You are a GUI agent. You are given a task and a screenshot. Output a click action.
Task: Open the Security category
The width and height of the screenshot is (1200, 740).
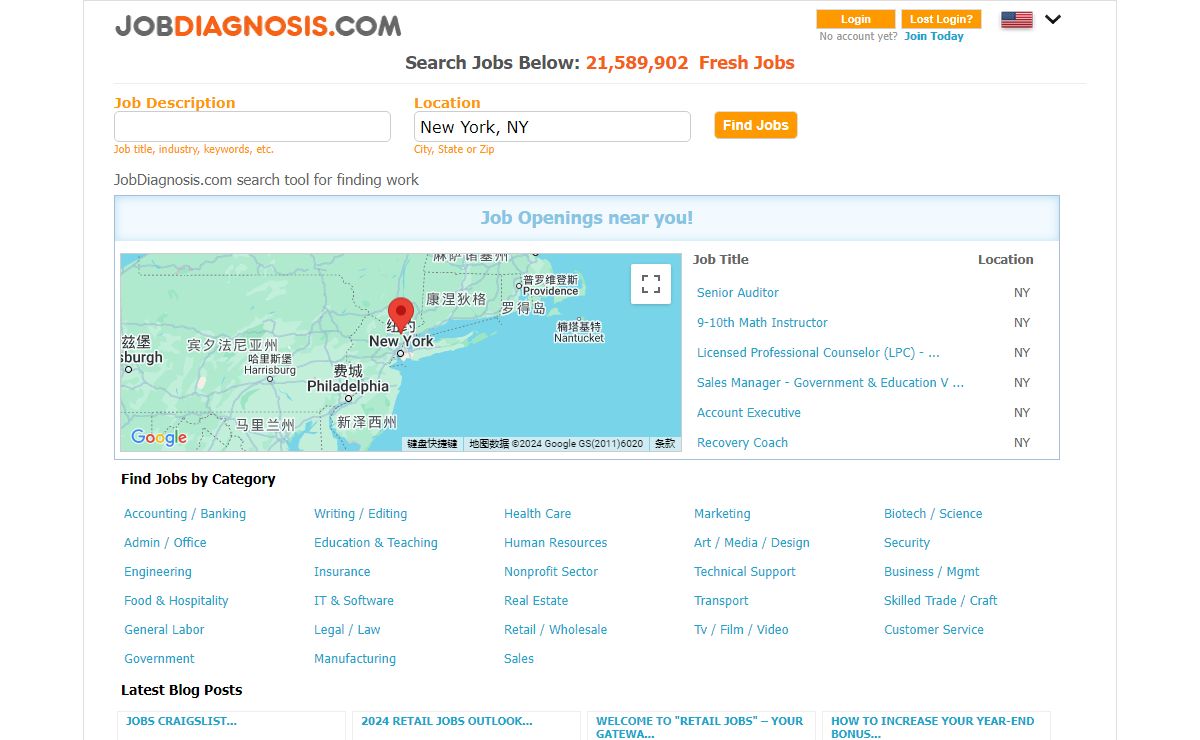tap(907, 543)
